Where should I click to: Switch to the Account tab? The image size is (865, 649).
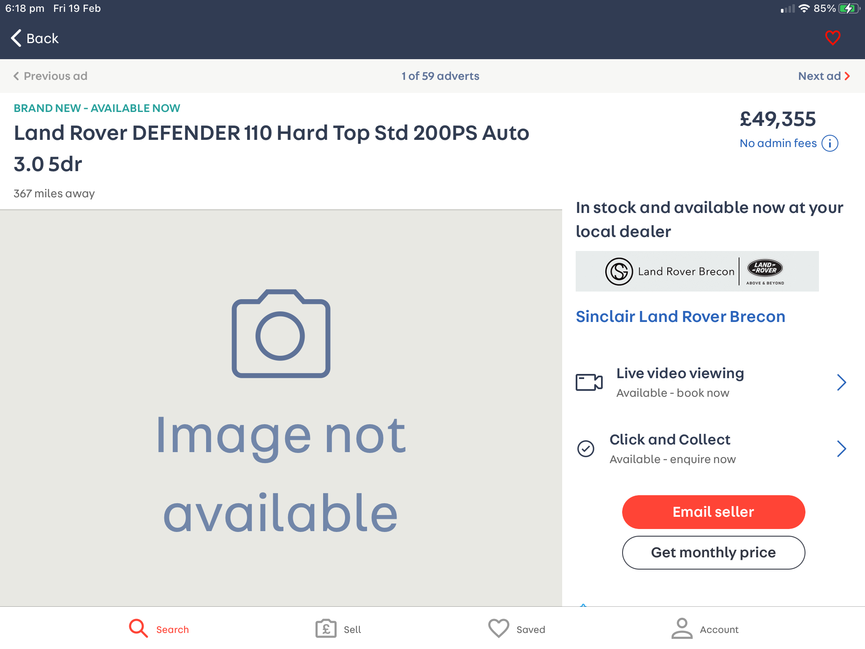click(704, 629)
